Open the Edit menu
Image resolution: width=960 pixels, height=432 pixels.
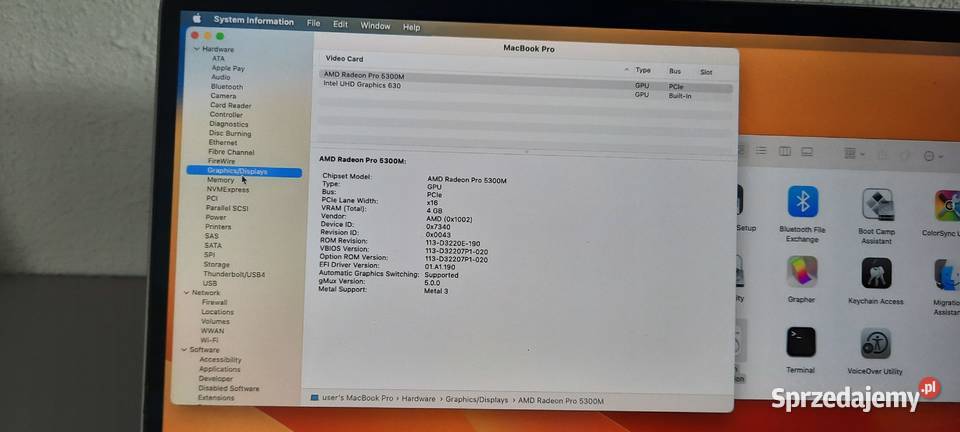[340, 24]
